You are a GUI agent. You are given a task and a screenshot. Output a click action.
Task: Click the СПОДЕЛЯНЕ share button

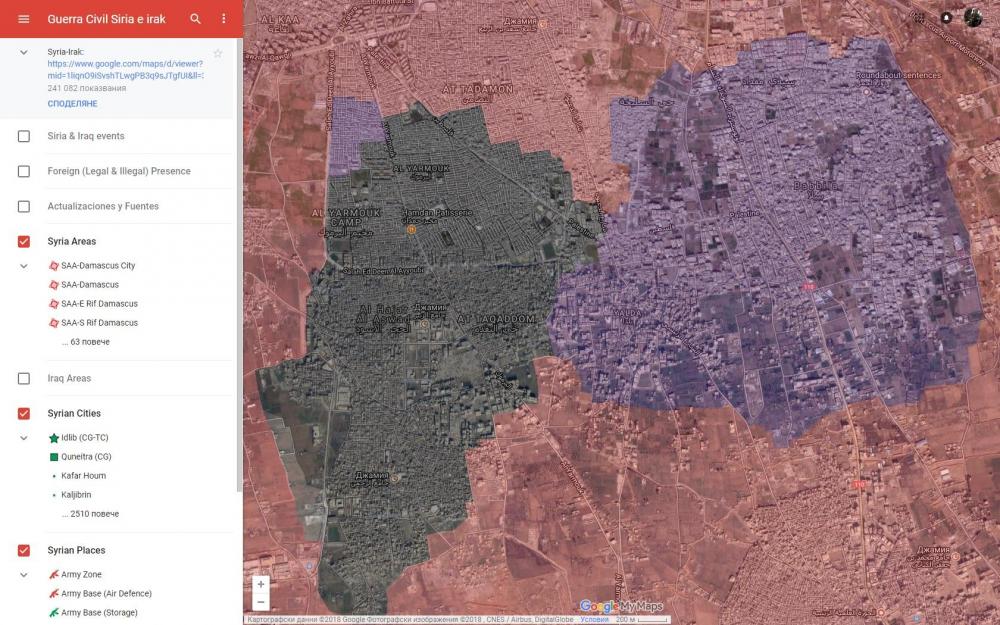pos(72,103)
